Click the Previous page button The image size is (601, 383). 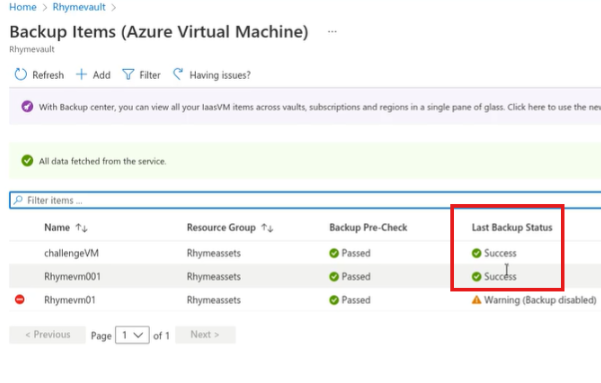pyautogui.click(x=48, y=334)
